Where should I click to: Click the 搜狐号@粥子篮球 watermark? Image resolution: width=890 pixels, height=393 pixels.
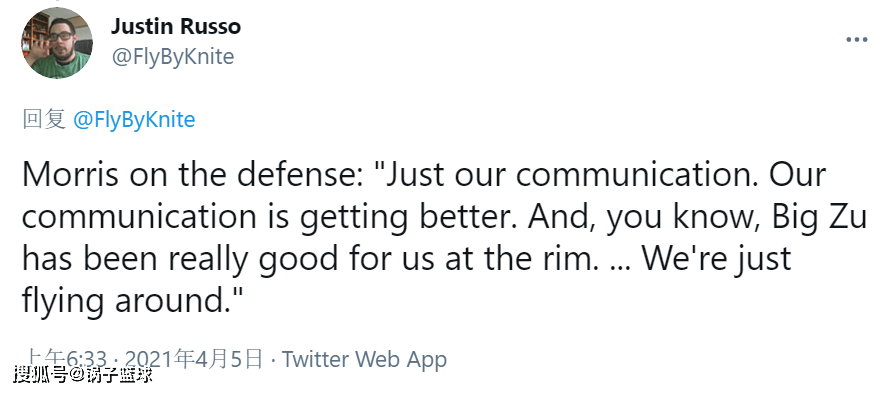[83, 375]
